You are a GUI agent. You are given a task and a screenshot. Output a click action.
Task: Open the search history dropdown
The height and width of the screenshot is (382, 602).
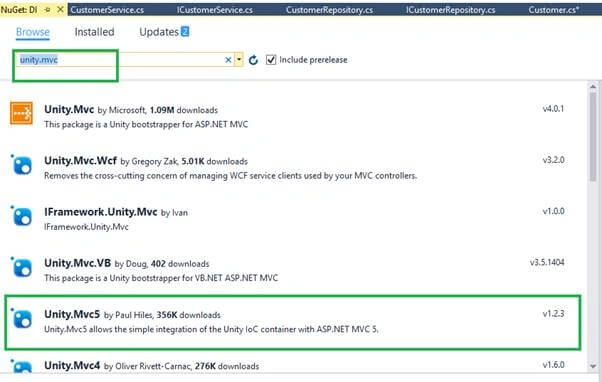[x=239, y=60]
